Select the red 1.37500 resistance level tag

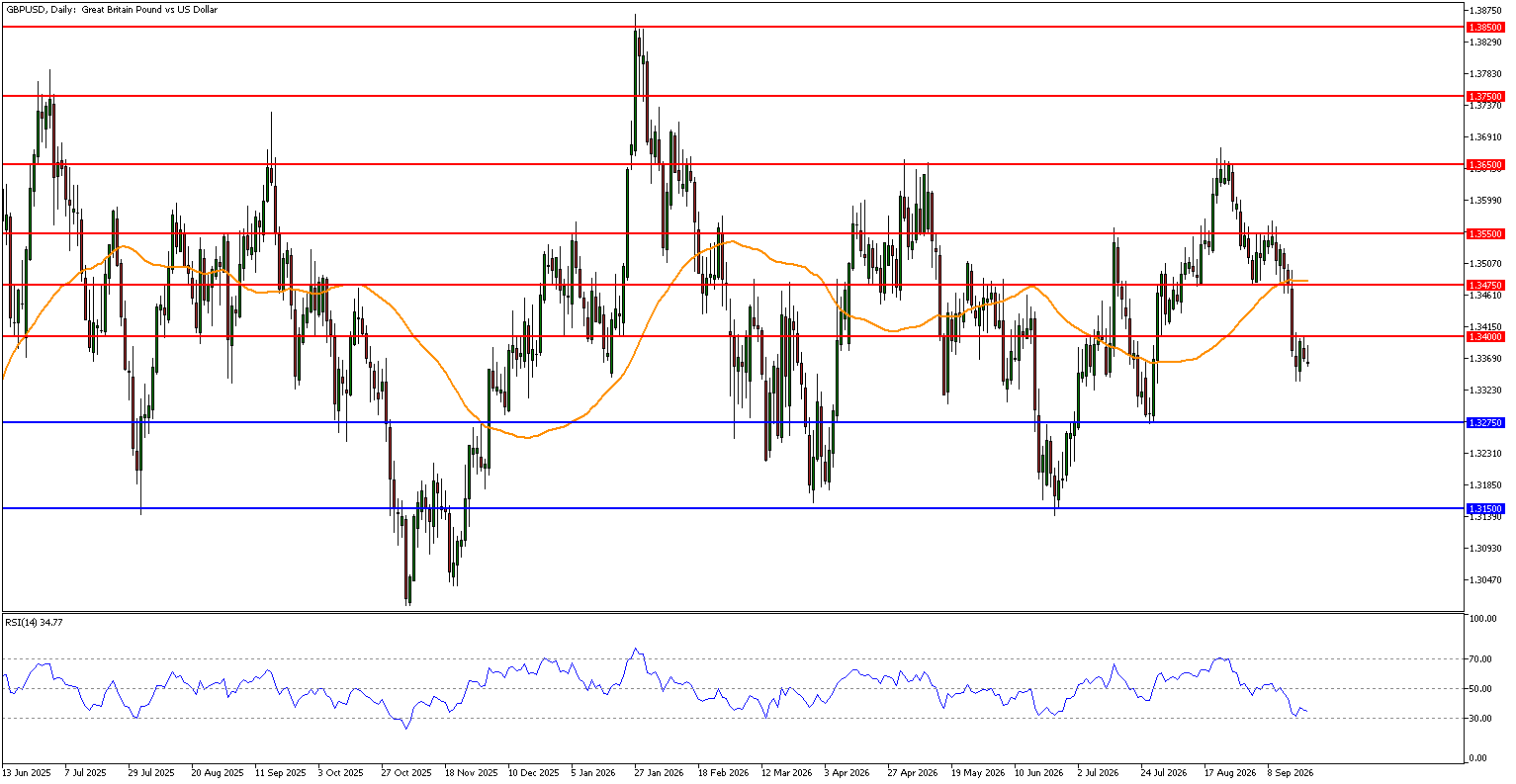click(x=1485, y=96)
